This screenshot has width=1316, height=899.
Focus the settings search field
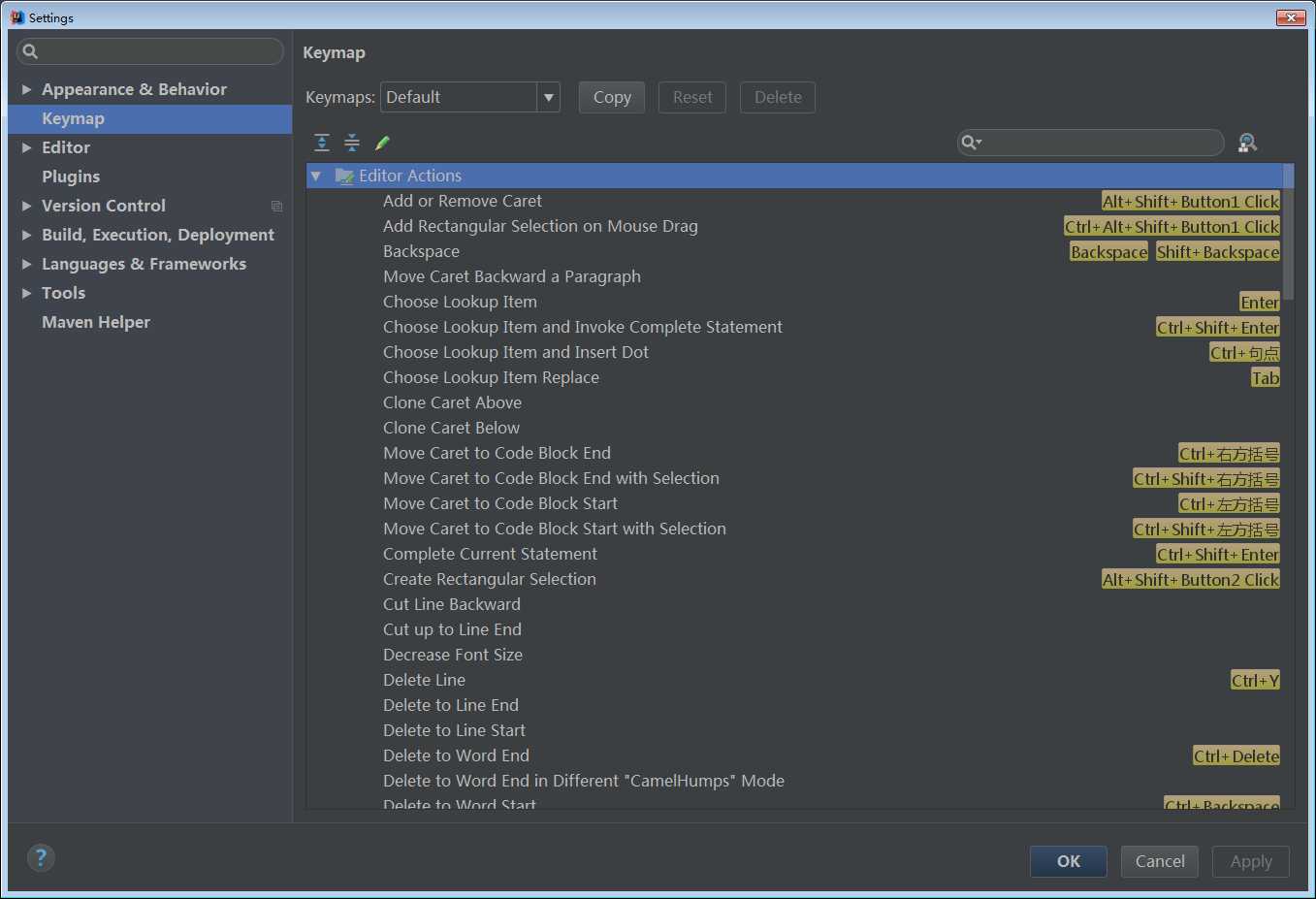point(150,51)
